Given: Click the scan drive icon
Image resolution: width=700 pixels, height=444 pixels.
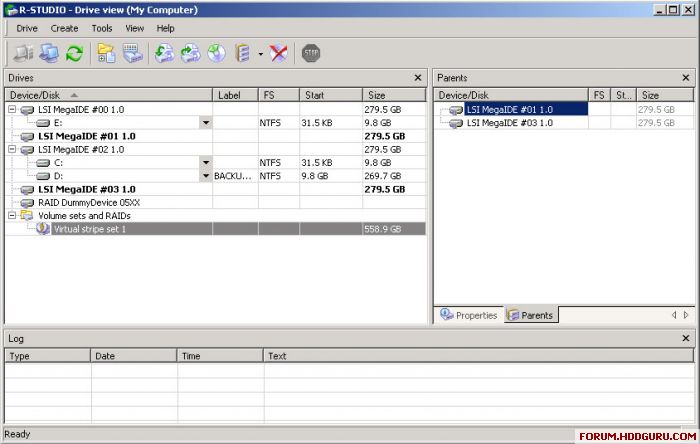Looking at the screenshot, I should pos(133,54).
